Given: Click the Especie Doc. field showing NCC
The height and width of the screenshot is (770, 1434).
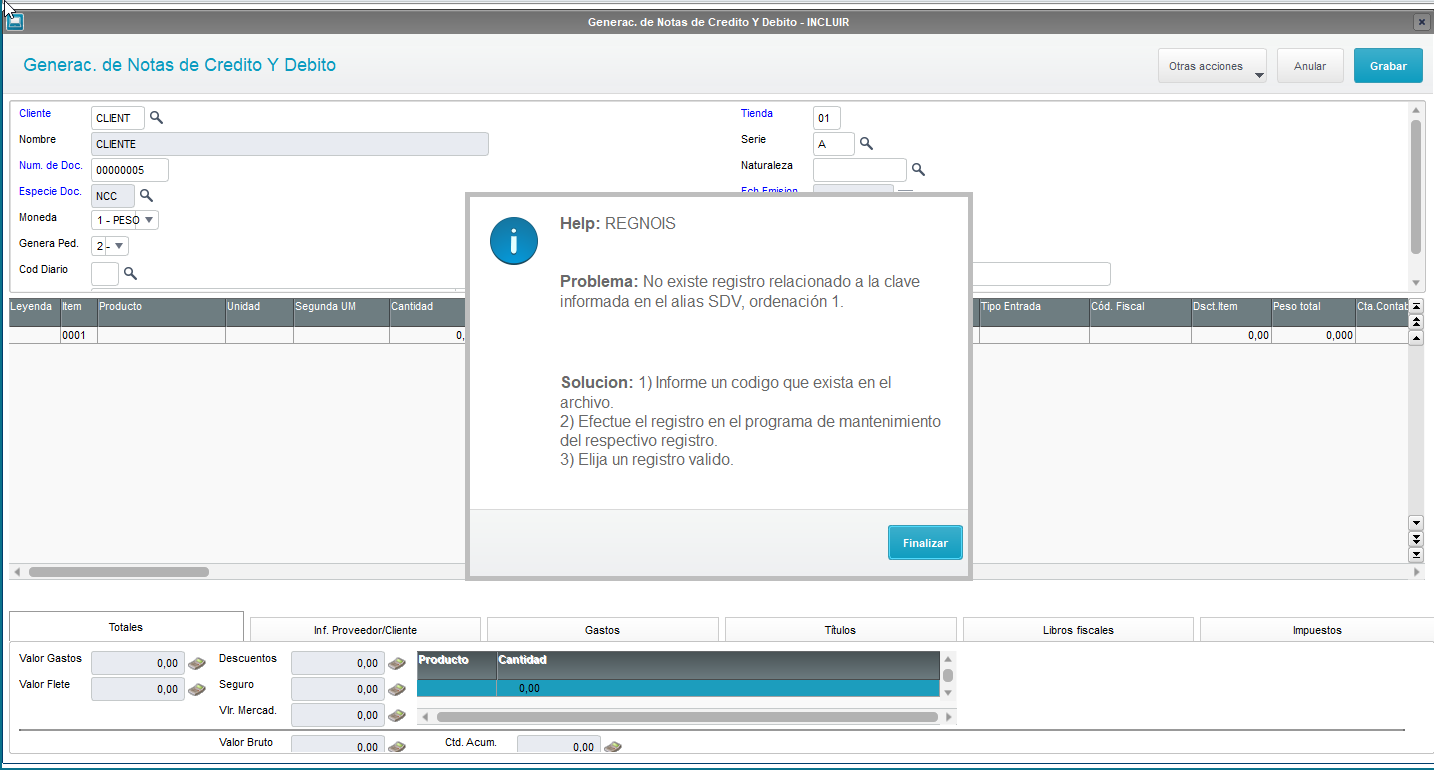Looking at the screenshot, I should click(x=113, y=196).
